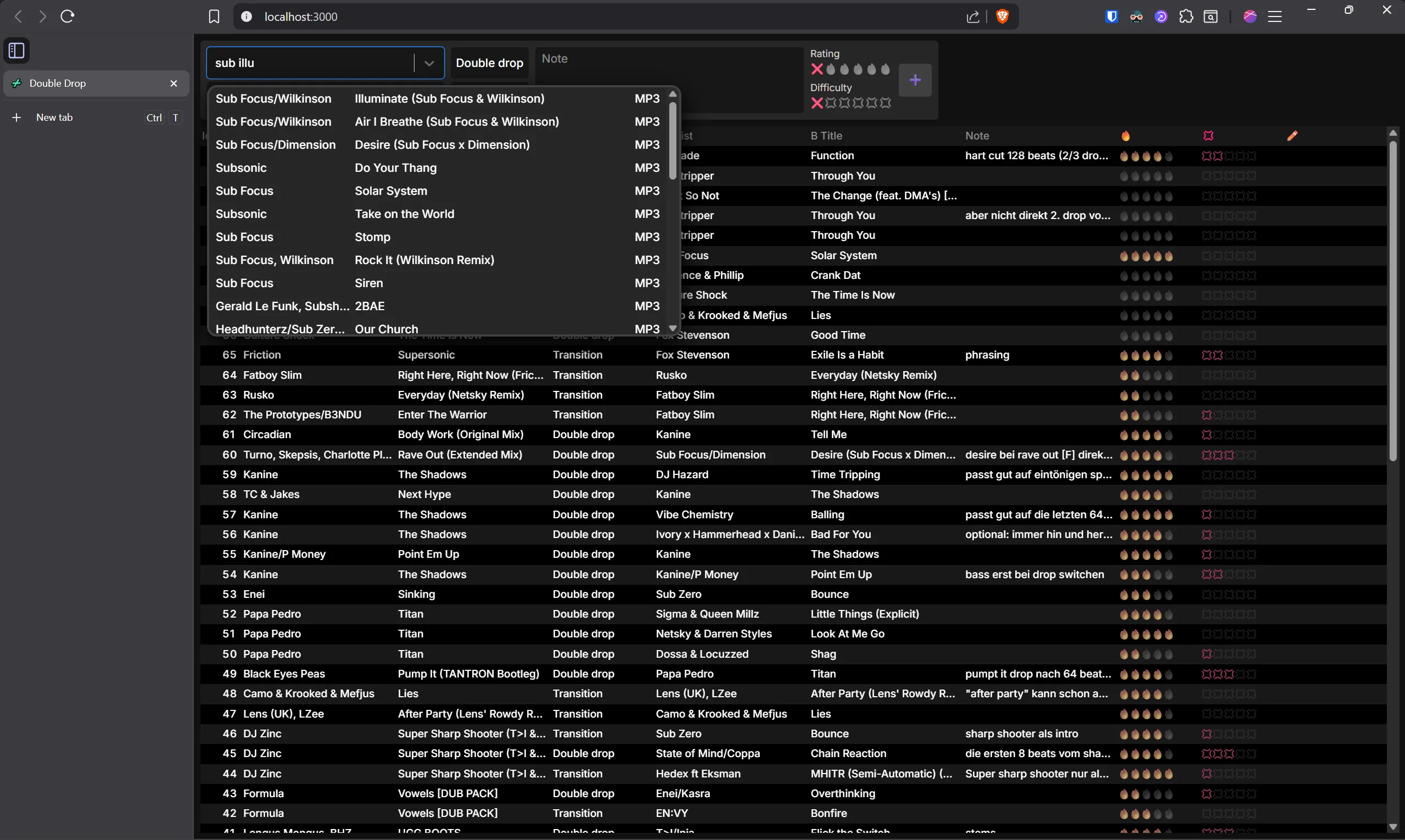Click the dropdown list scrollbar thumb
This screenshot has height=840, width=1405.
click(673, 140)
